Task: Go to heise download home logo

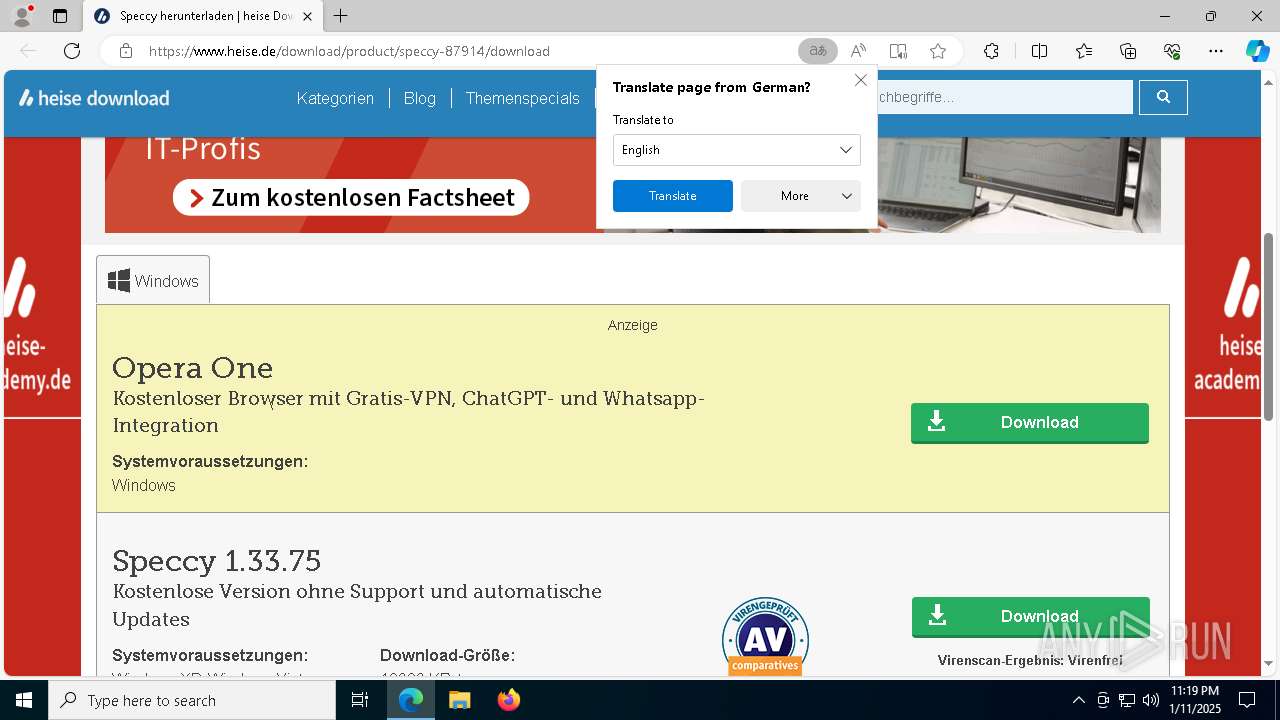Action: click(94, 98)
